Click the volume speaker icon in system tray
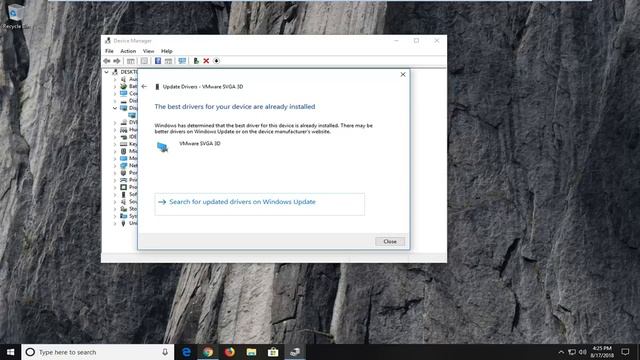 pos(582,352)
